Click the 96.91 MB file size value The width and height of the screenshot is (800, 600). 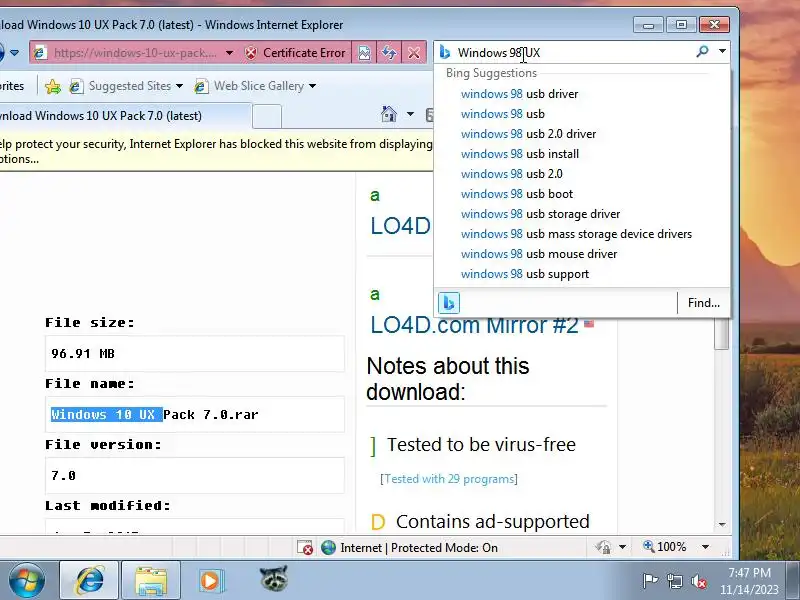click(83, 354)
